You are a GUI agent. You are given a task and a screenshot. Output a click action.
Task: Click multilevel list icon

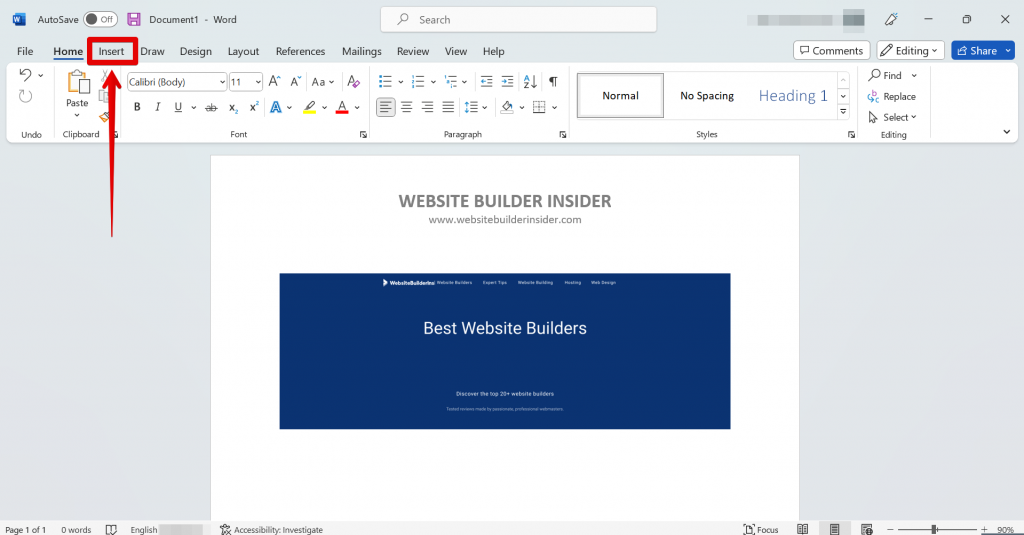(x=451, y=82)
